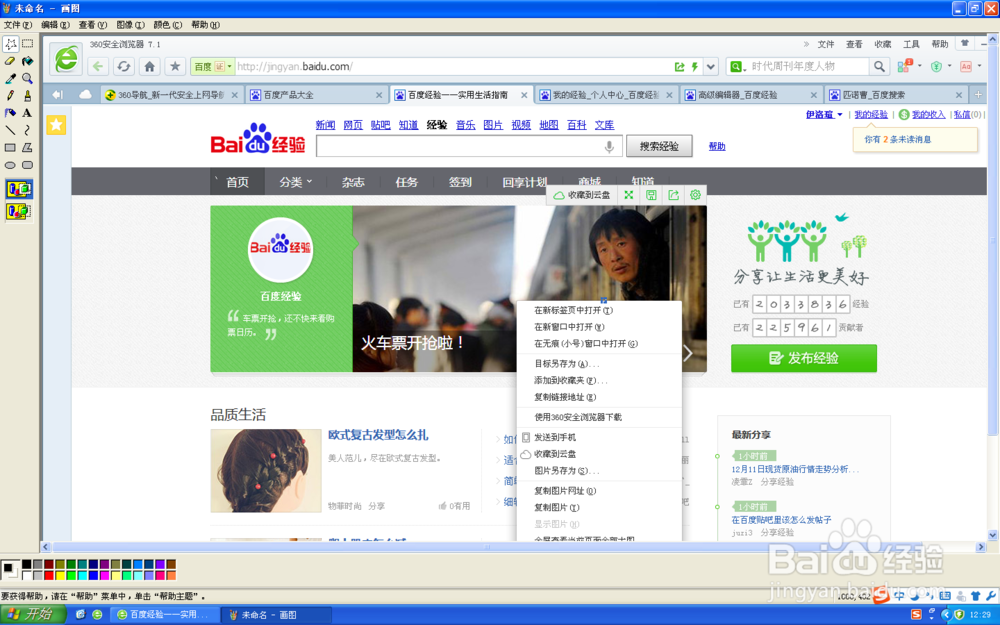Click the green 360 browser quick launch icon

tap(97, 615)
